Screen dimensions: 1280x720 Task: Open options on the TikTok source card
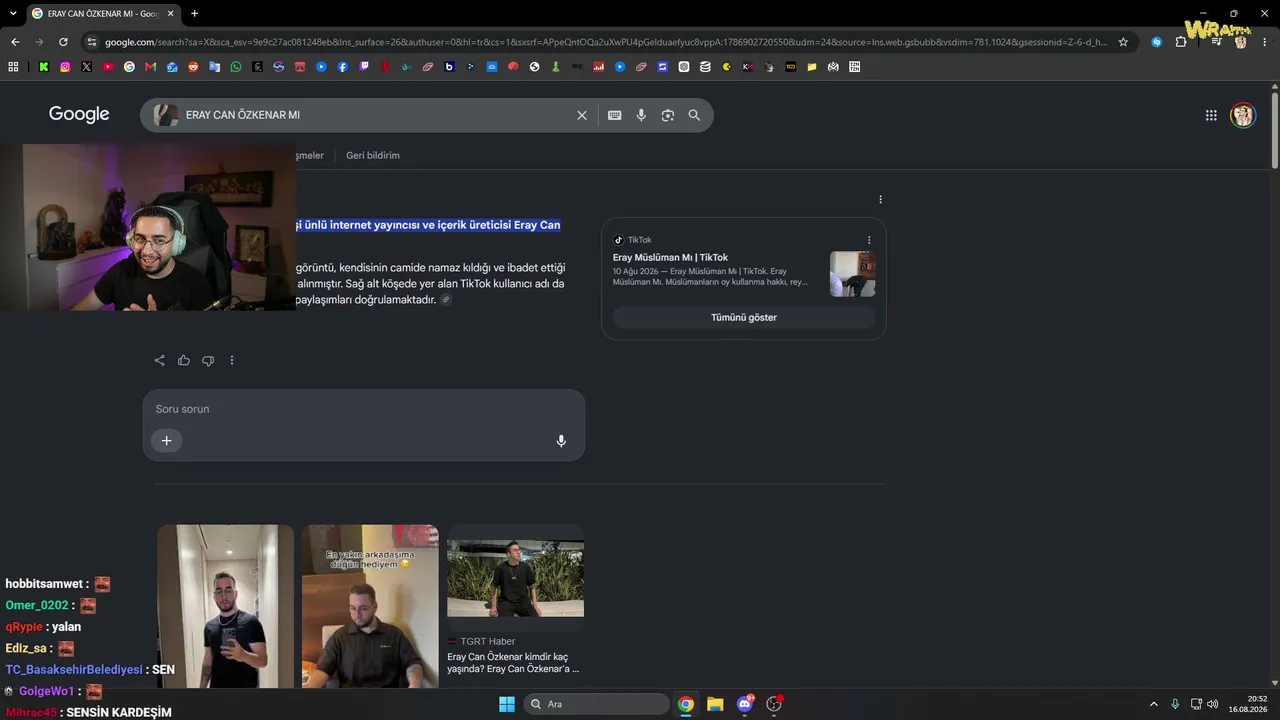(x=869, y=240)
